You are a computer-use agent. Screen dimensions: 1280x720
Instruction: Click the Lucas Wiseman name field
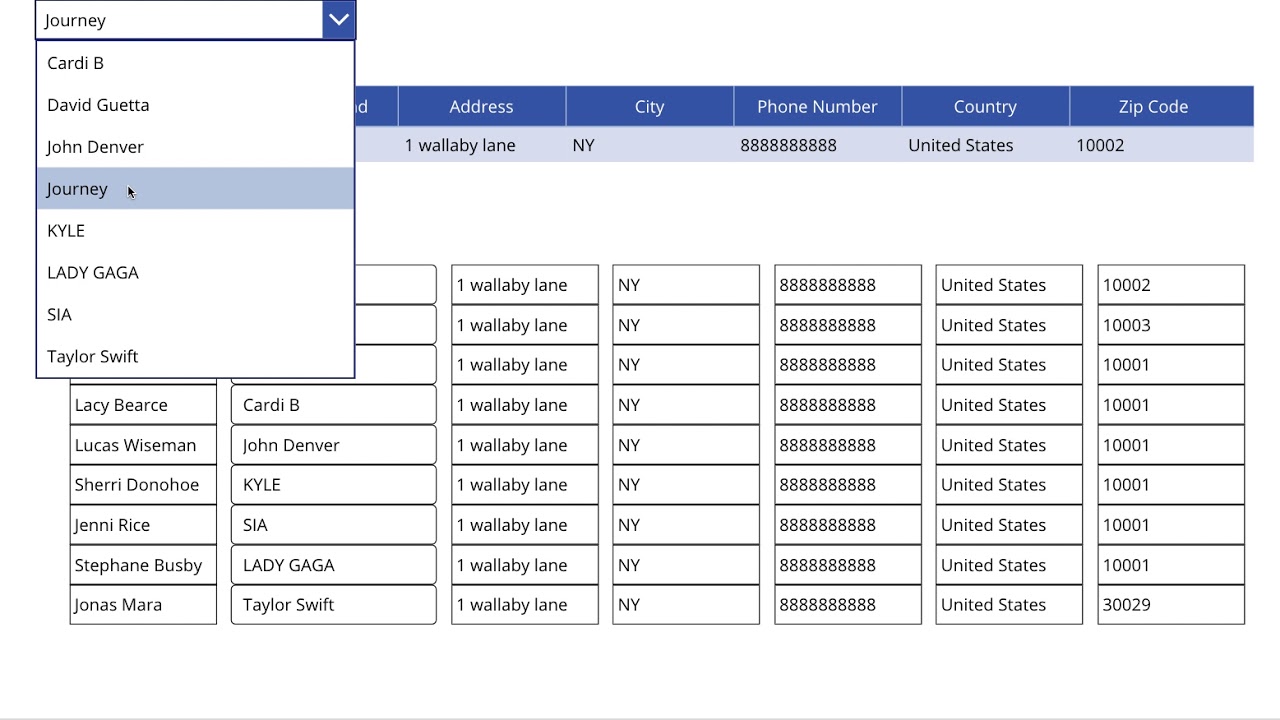pyautogui.click(x=143, y=445)
